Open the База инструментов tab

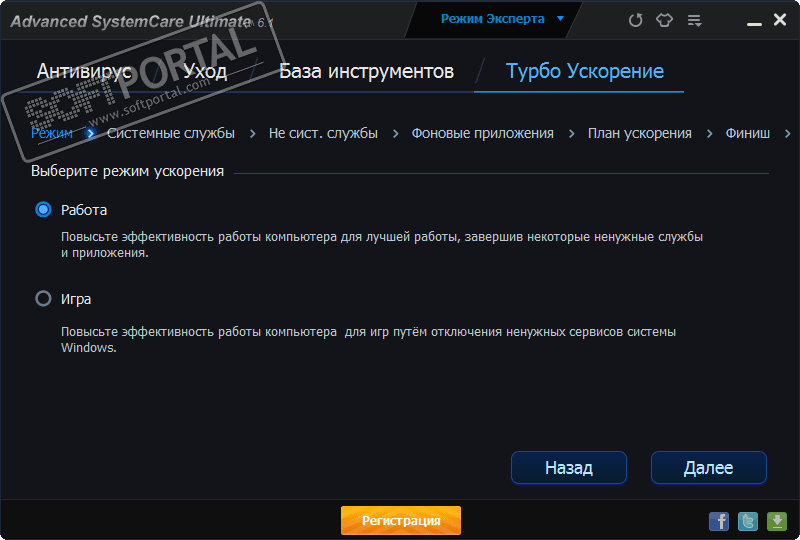click(366, 71)
